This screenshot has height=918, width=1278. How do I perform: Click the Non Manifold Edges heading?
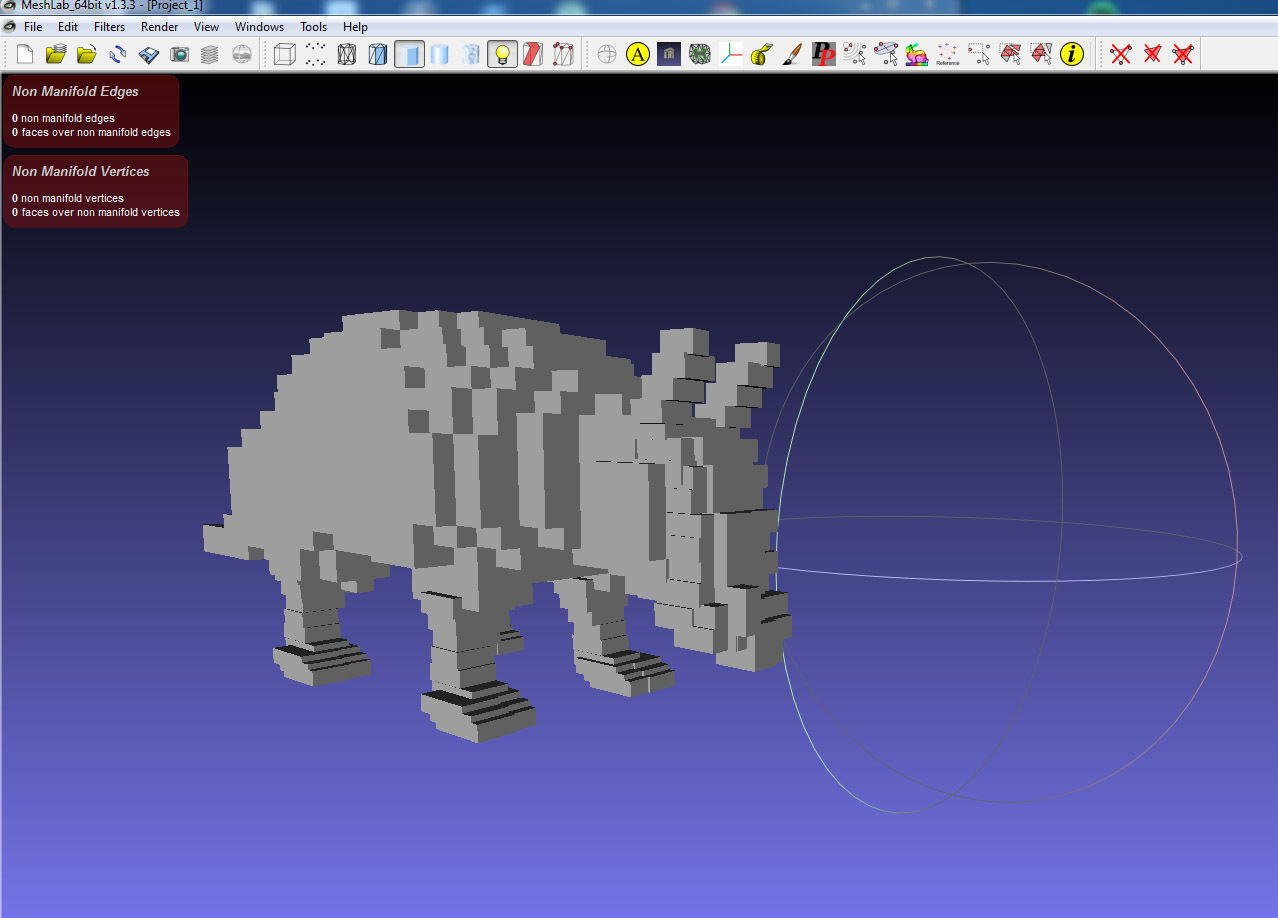[76, 91]
